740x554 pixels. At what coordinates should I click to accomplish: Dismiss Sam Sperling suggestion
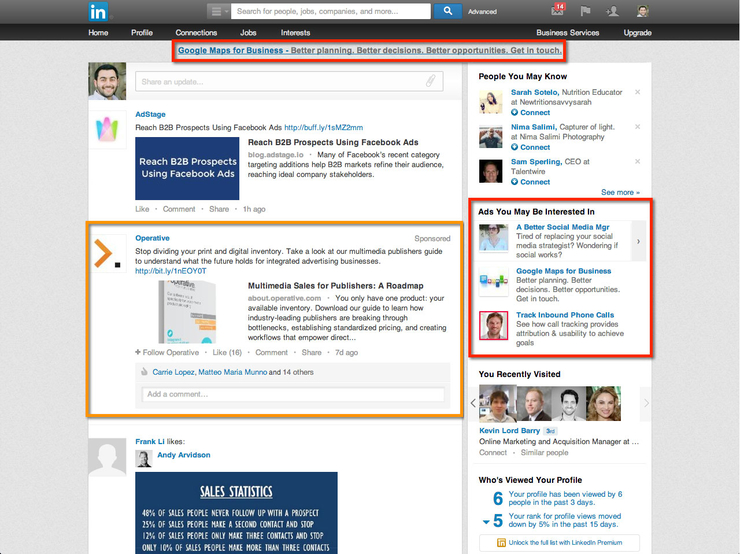638,161
